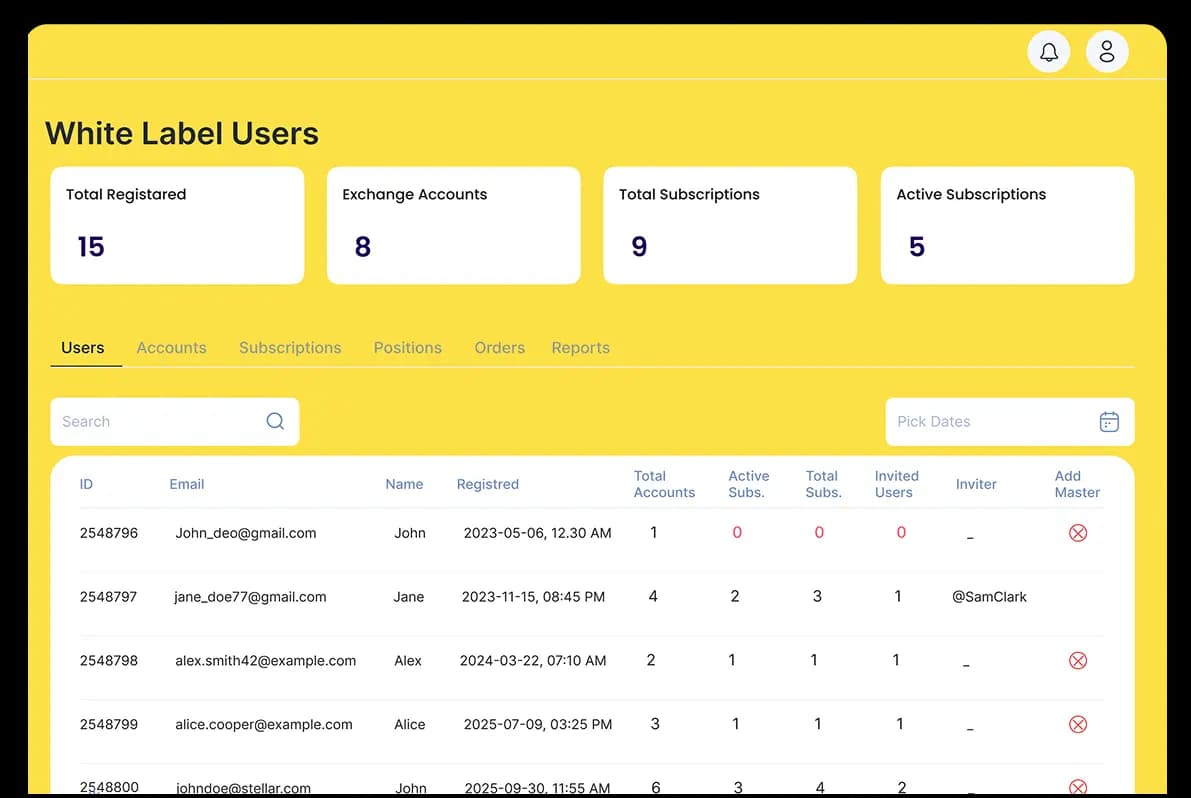Click date 2023-11-15, 08:45 PM
Image resolution: width=1191 pixels, height=798 pixels.
[533, 597]
